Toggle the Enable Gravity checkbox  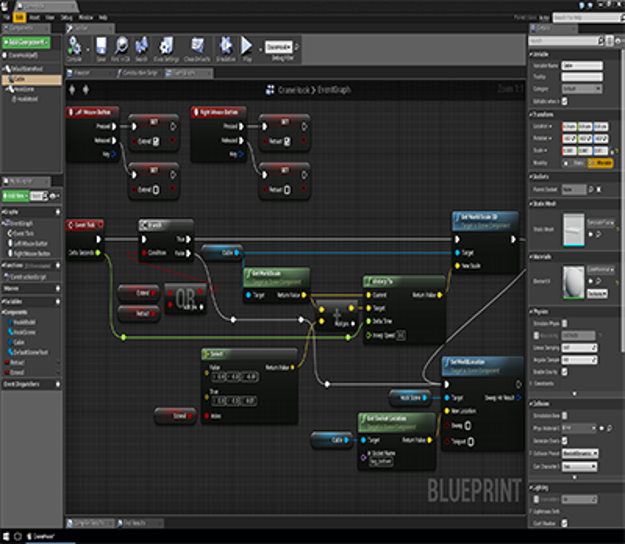(566, 370)
